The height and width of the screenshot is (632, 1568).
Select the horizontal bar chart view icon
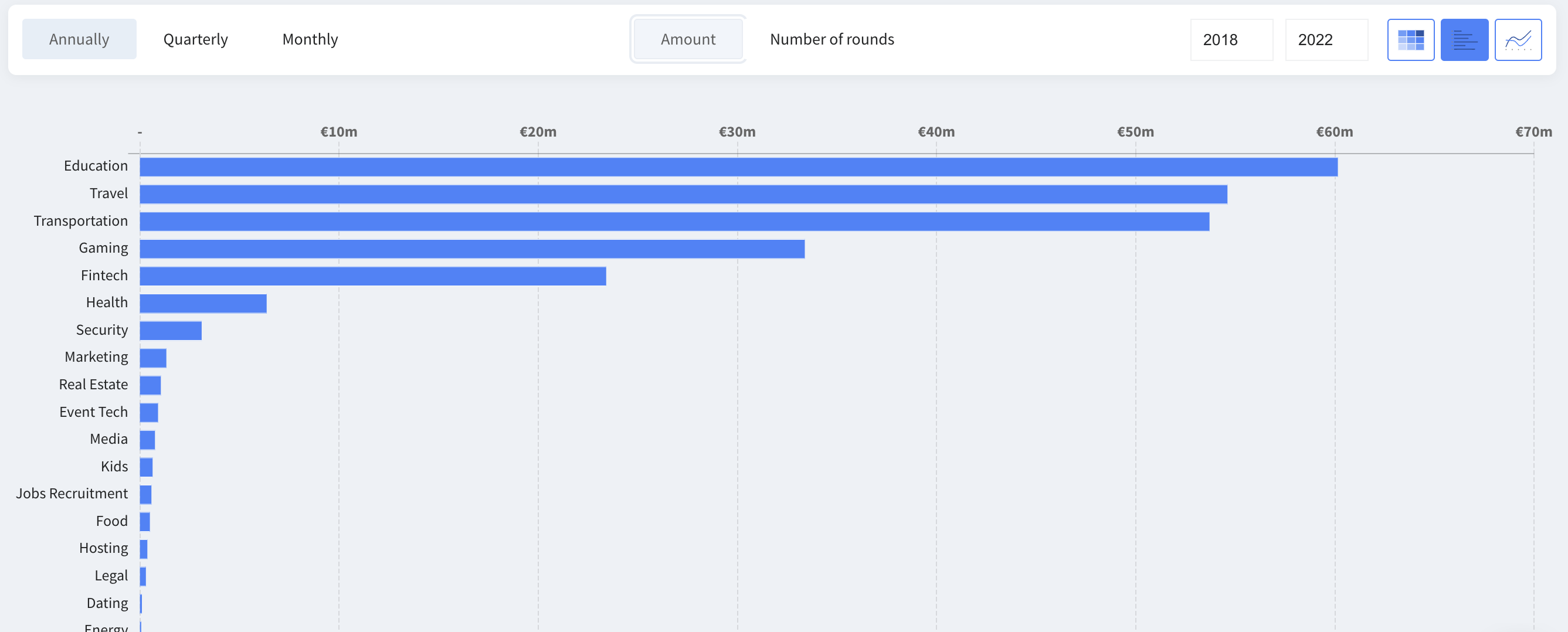click(x=1464, y=40)
